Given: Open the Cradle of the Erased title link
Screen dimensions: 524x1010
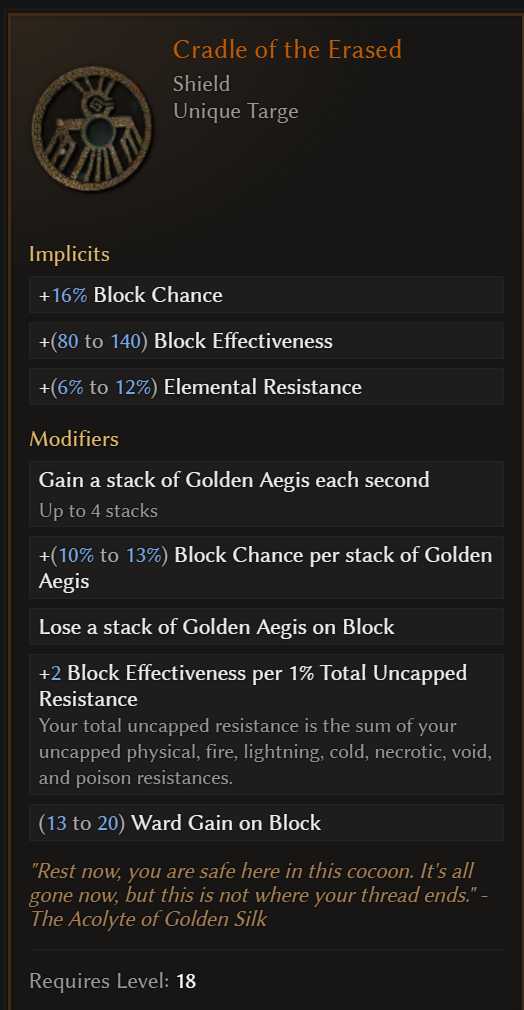Looking at the screenshot, I should [287, 50].
